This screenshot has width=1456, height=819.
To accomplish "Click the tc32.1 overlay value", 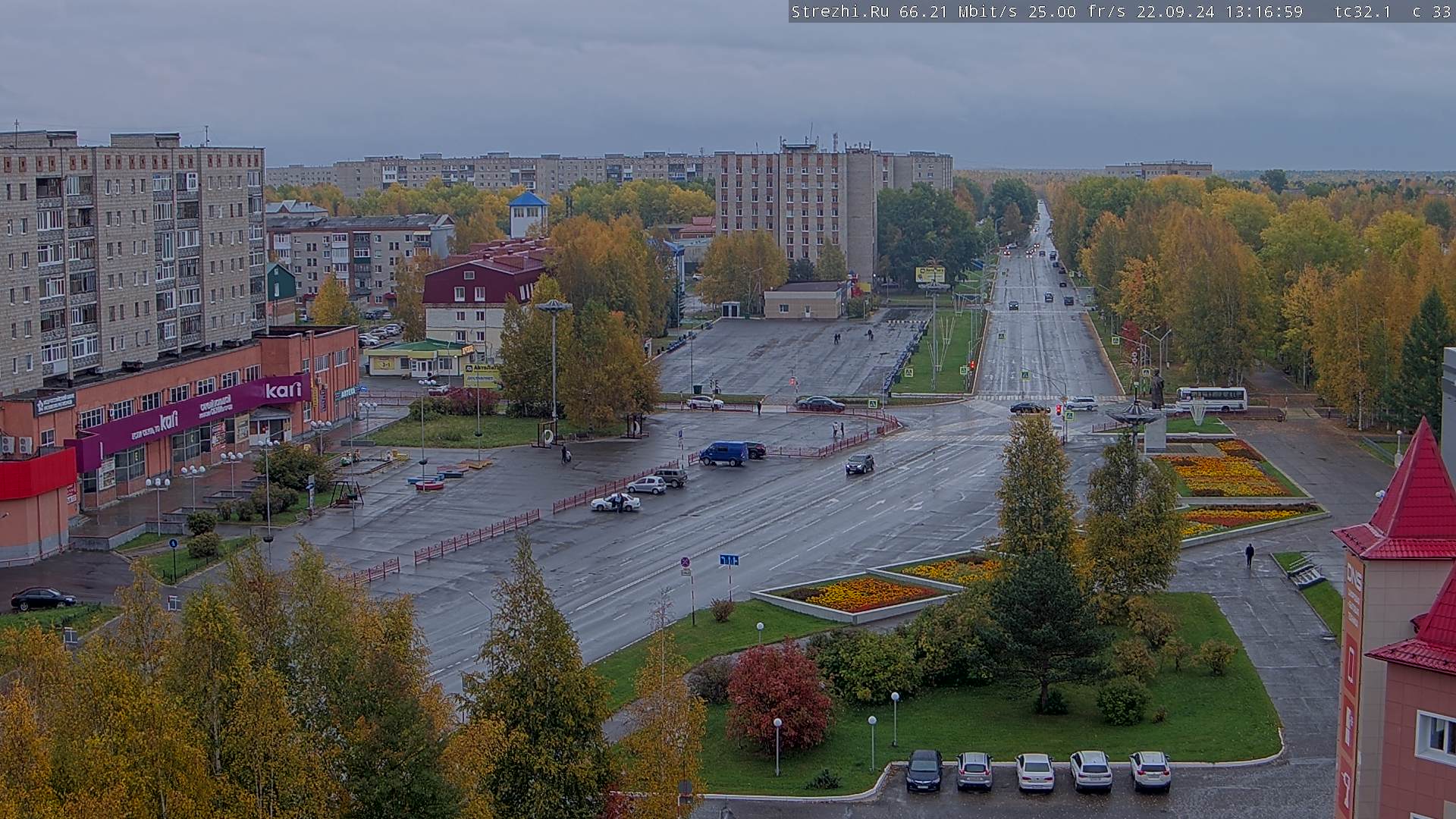I will [x=1363, y=11].
